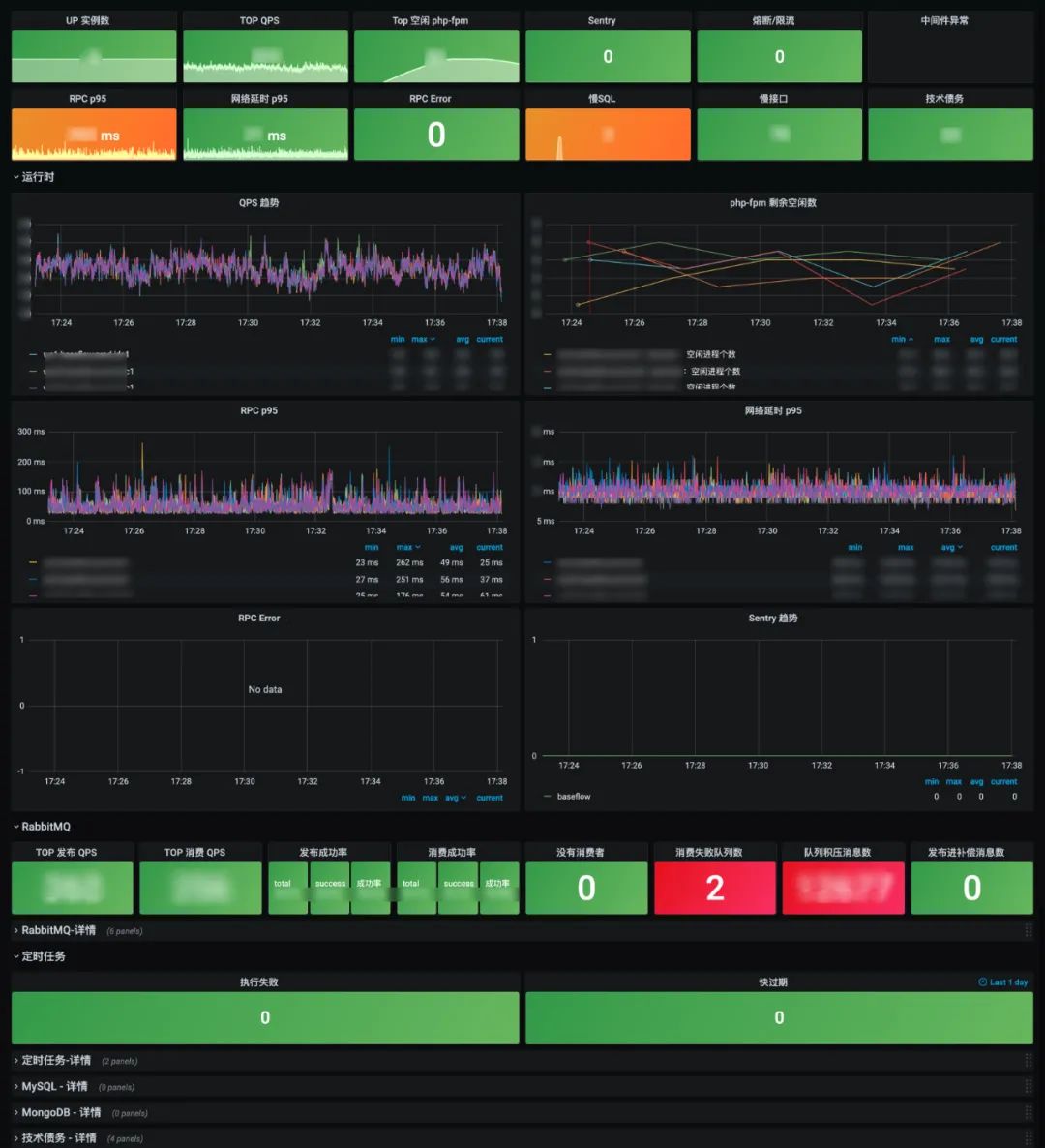1045x1148 pixels.
Task: Open the 队列积压消息数 panel title
Action: point(837,852)
